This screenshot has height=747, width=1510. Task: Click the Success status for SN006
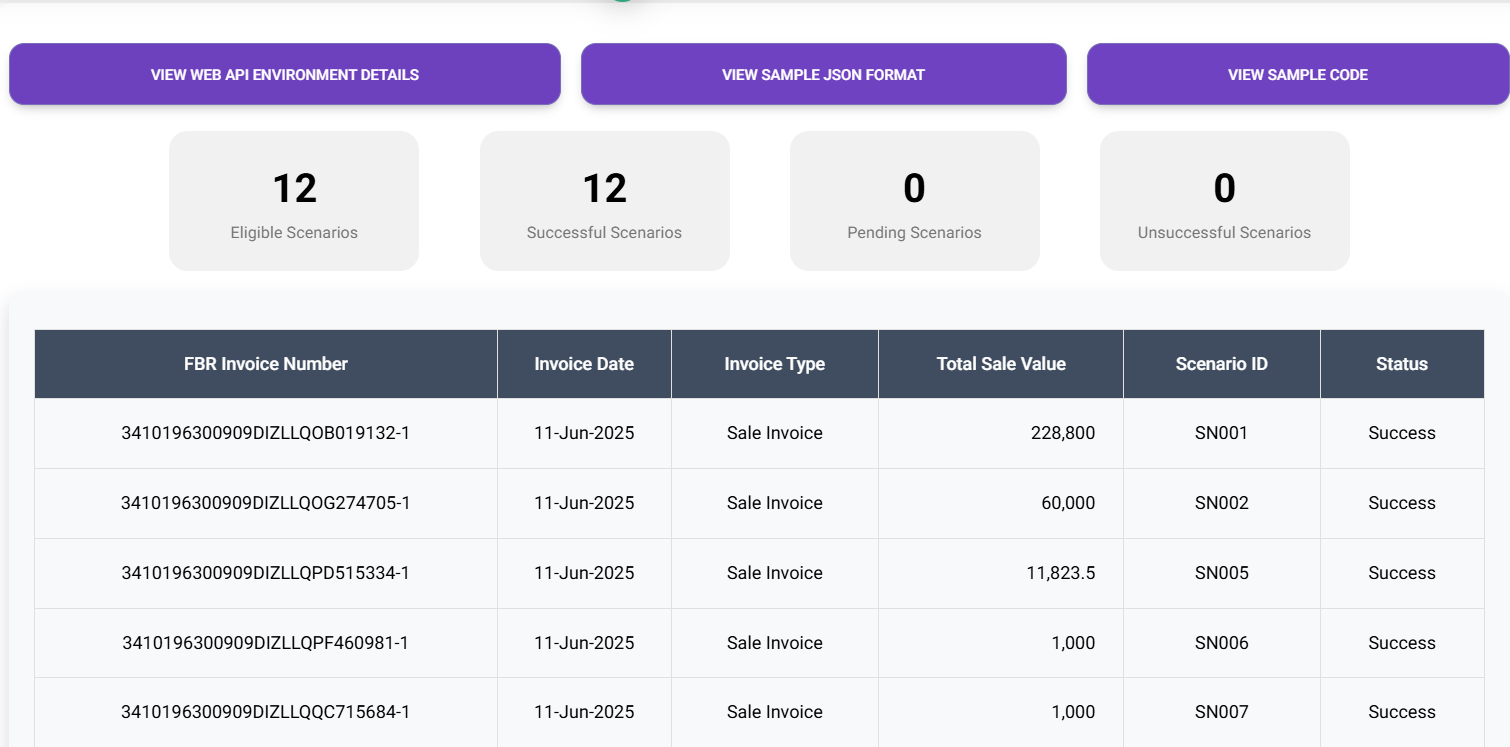coord(1401,643)
